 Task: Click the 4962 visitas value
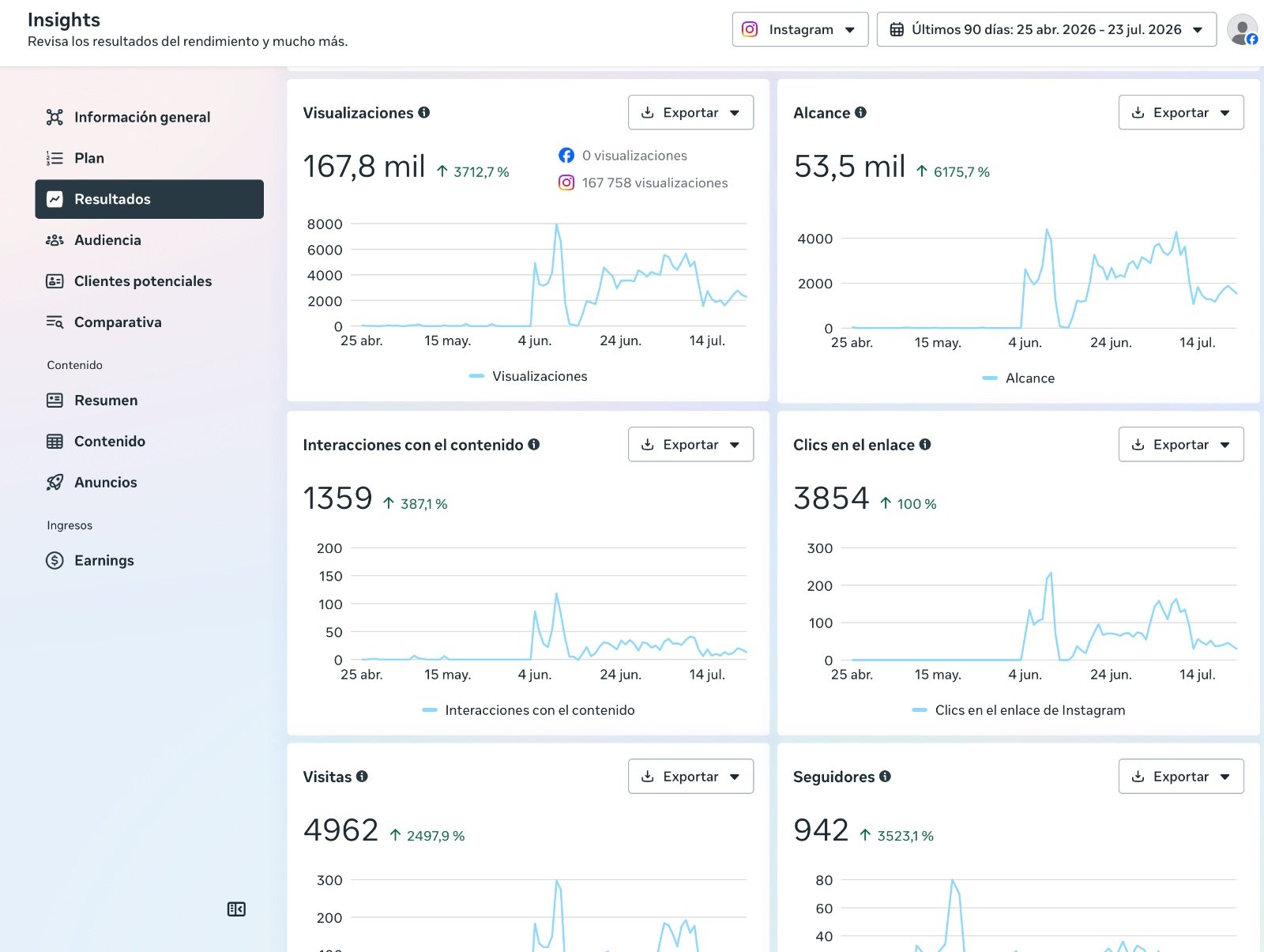341,830
